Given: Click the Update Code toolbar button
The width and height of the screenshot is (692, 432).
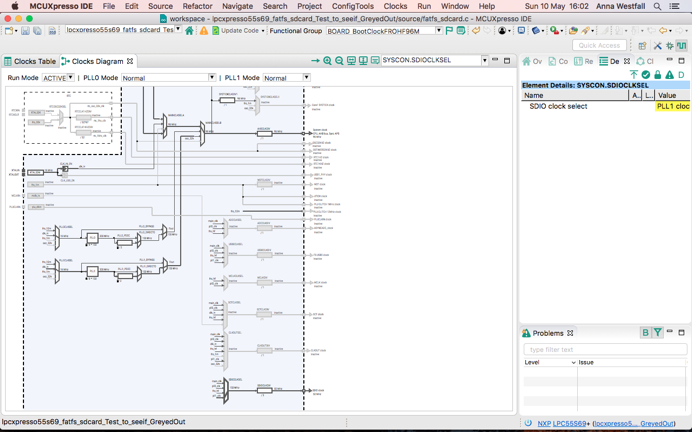Looking at the screenshot, I should pos(238,31).
